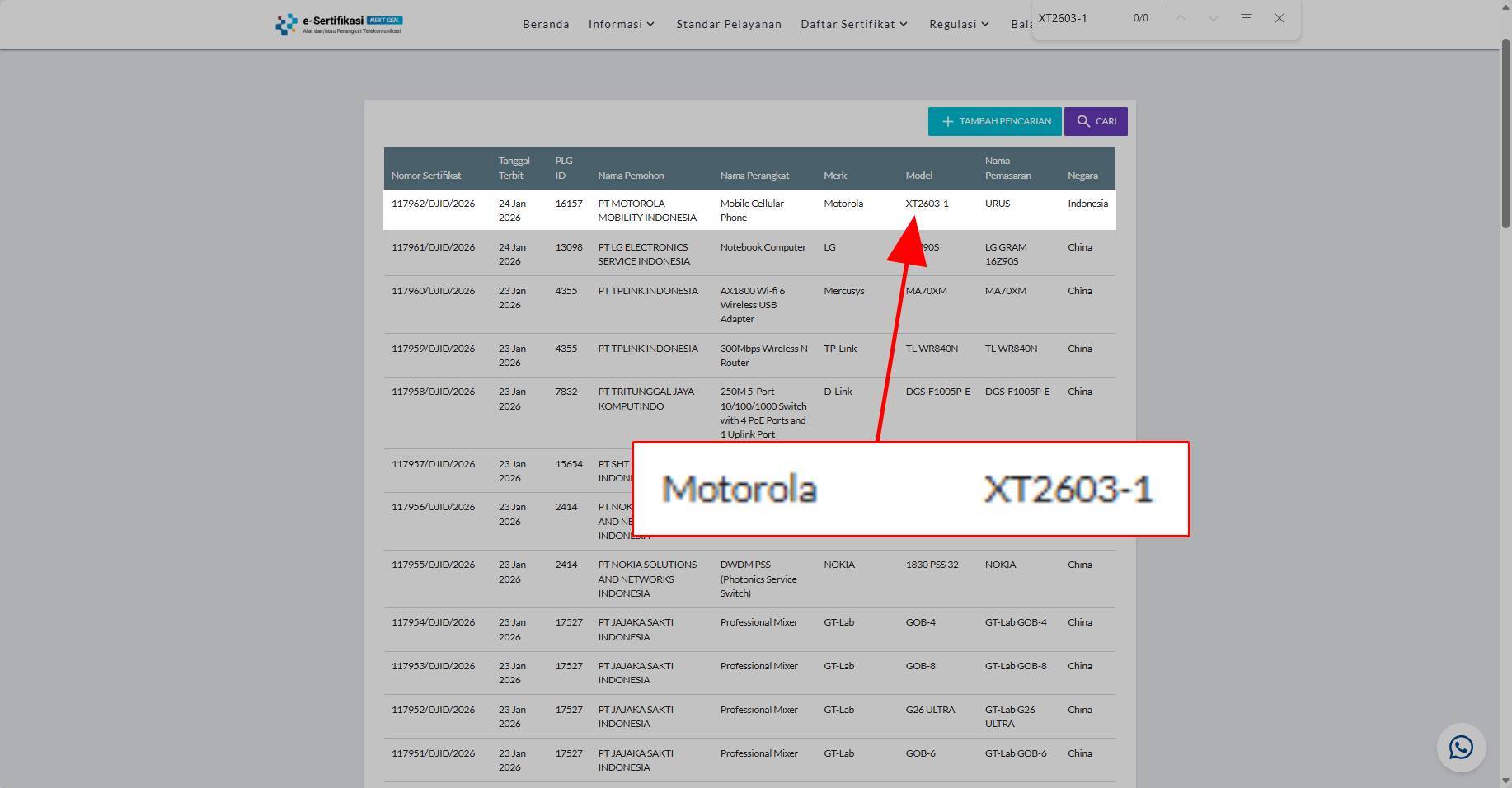
Task: Open the e-Sertifikasi logo home link
Action: [339, 24]
